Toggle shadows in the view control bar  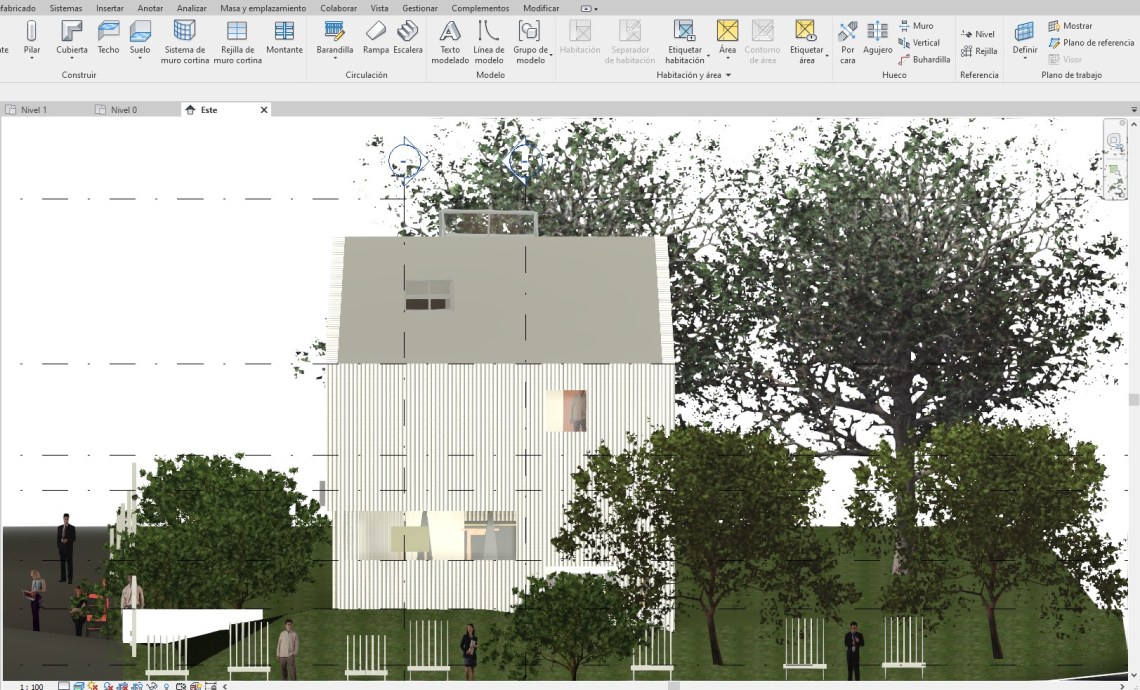pos(108,686)
